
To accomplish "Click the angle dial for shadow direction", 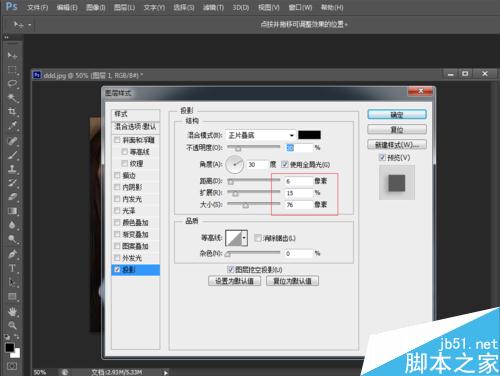I will pos(235,164).
